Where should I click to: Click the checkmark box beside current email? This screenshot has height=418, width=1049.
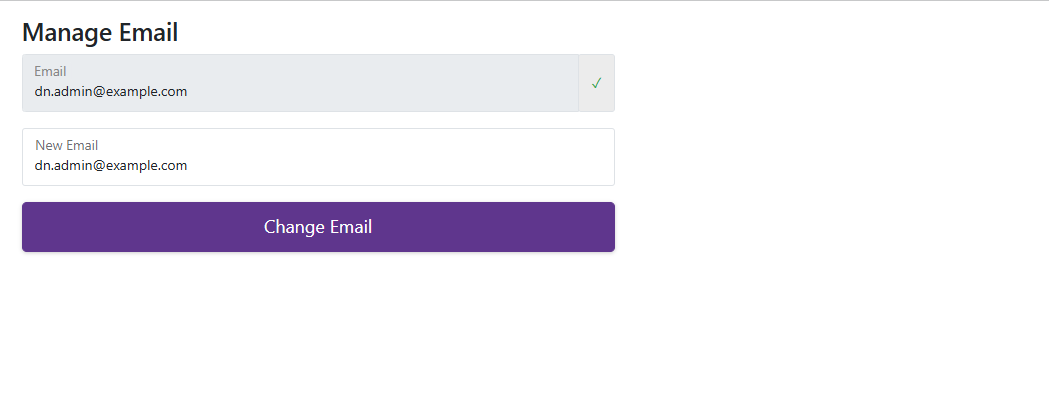coord(596,83)
